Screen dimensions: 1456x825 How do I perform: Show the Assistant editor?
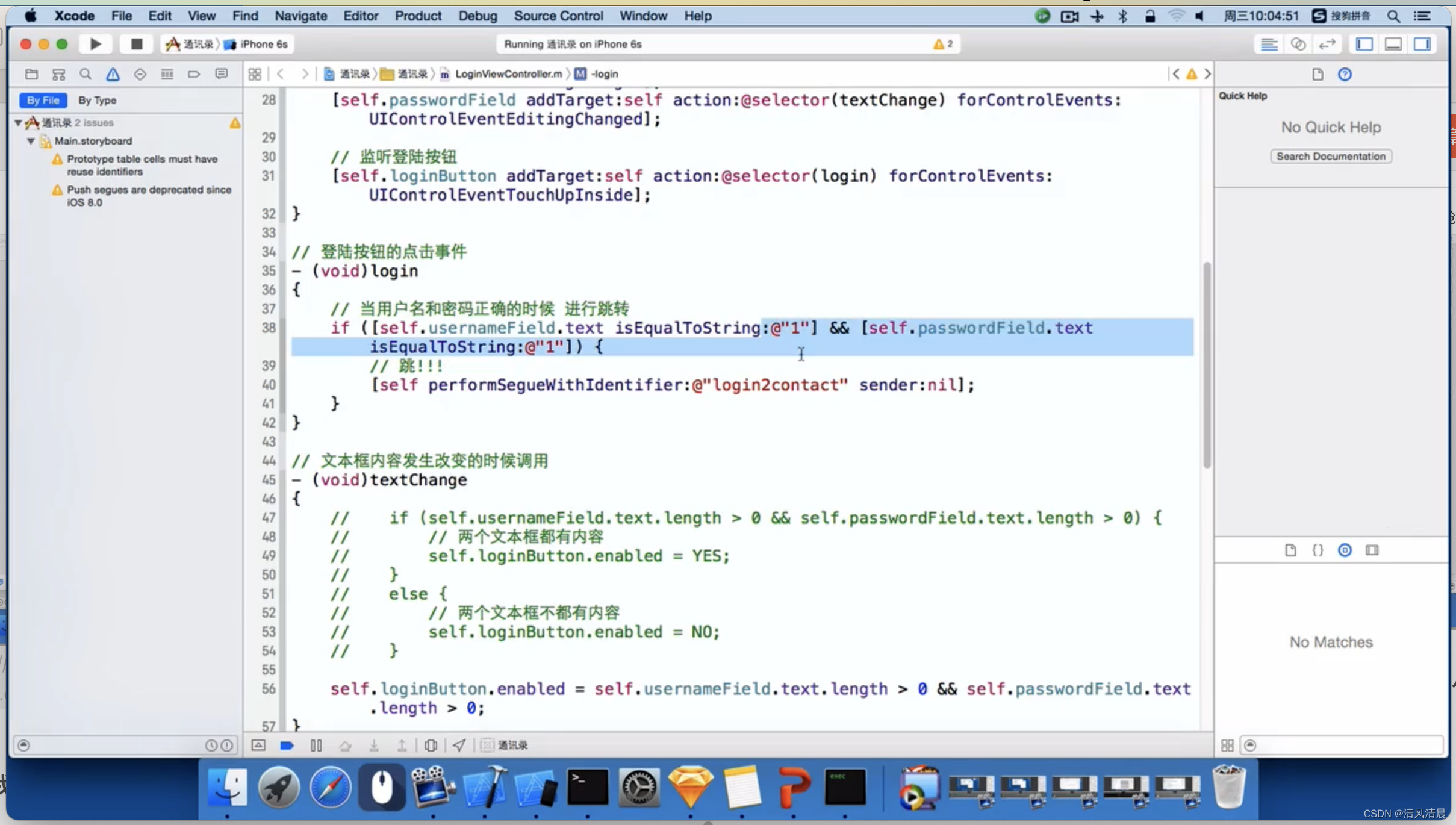pyautogui.click(x=1298, y=44)
